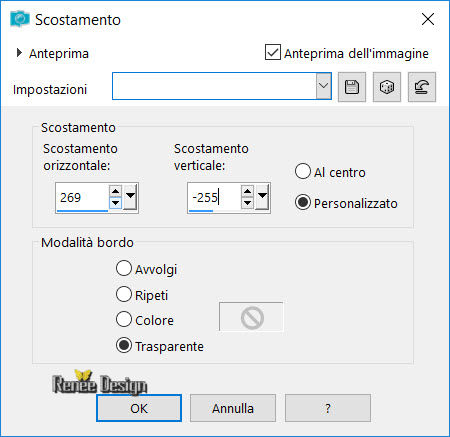450x437 pixels.
Task: Select the Al centro radio button
Action: pyautogui.click(x=303, y=171)
